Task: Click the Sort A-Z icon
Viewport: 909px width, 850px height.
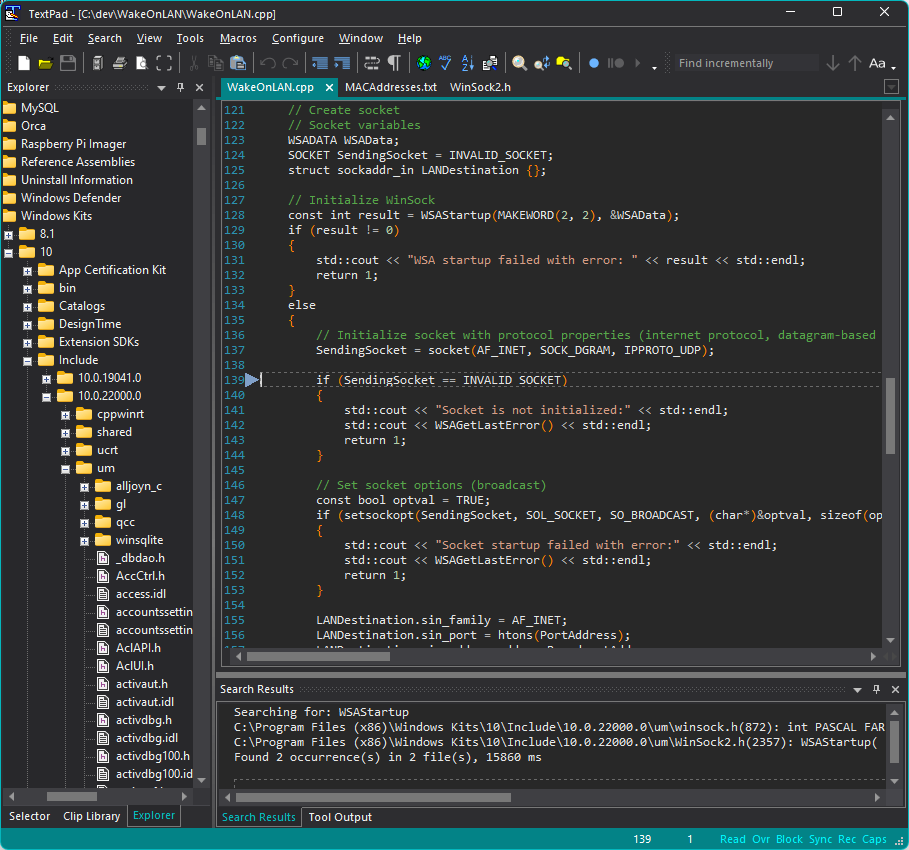Action: tap(467, 63)
